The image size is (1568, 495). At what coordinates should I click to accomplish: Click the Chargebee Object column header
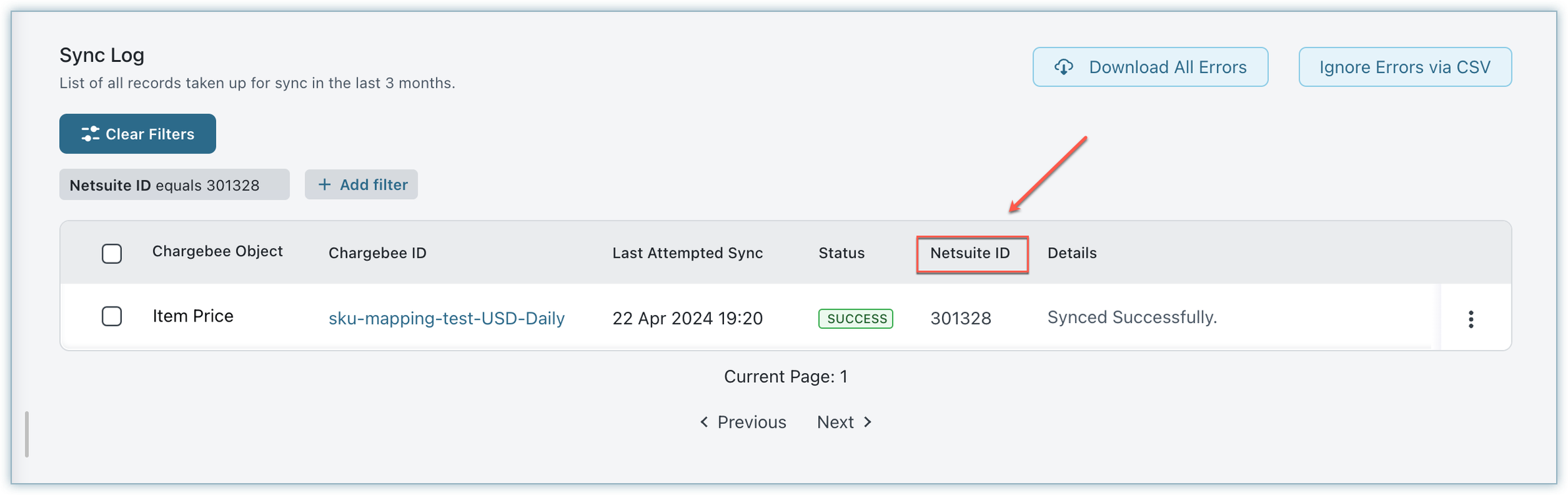point(217,251)
